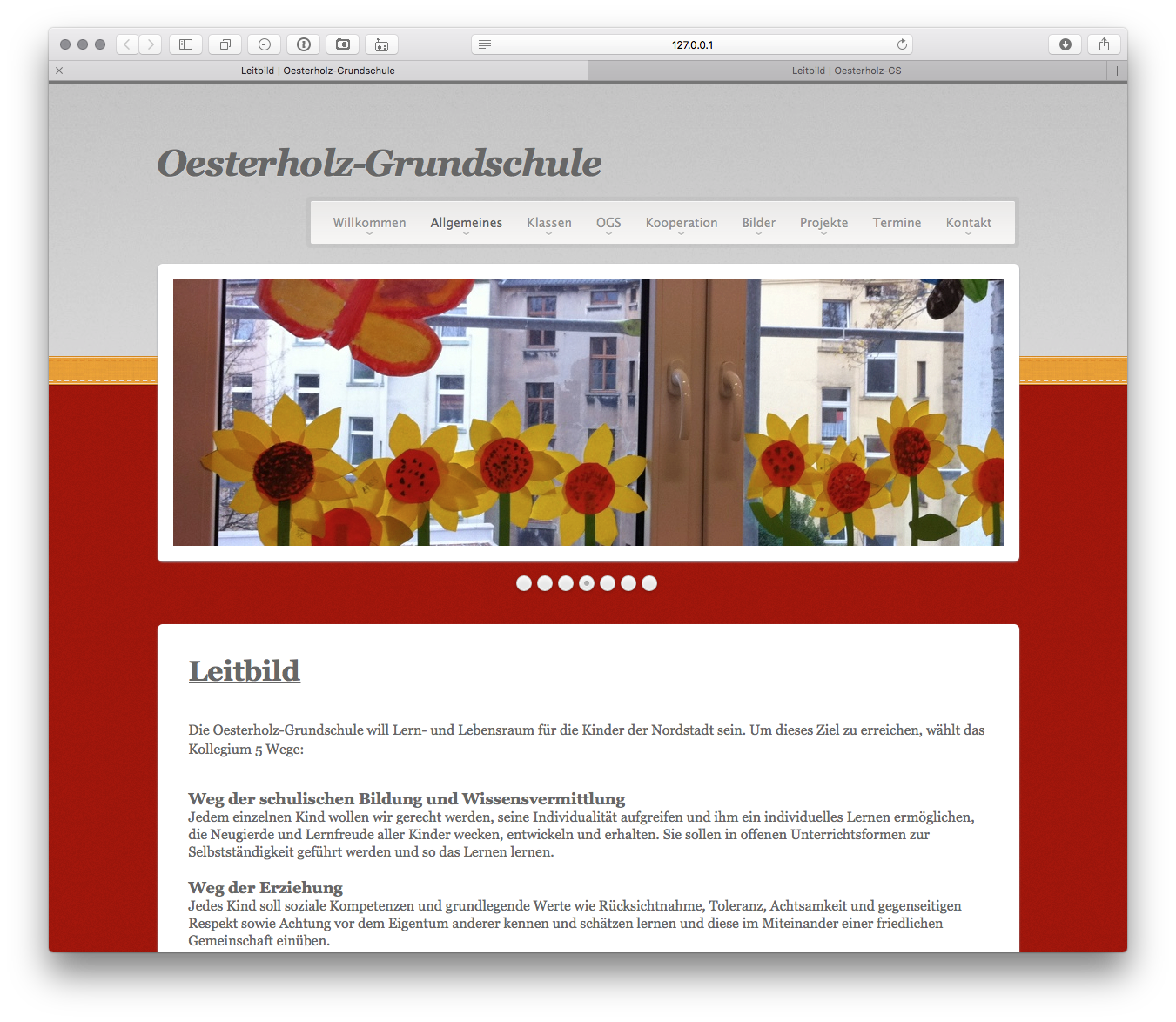Click the 127.0.0.1 address field
Viewport: 1176px width, 1022px height.
click(692, 44)
